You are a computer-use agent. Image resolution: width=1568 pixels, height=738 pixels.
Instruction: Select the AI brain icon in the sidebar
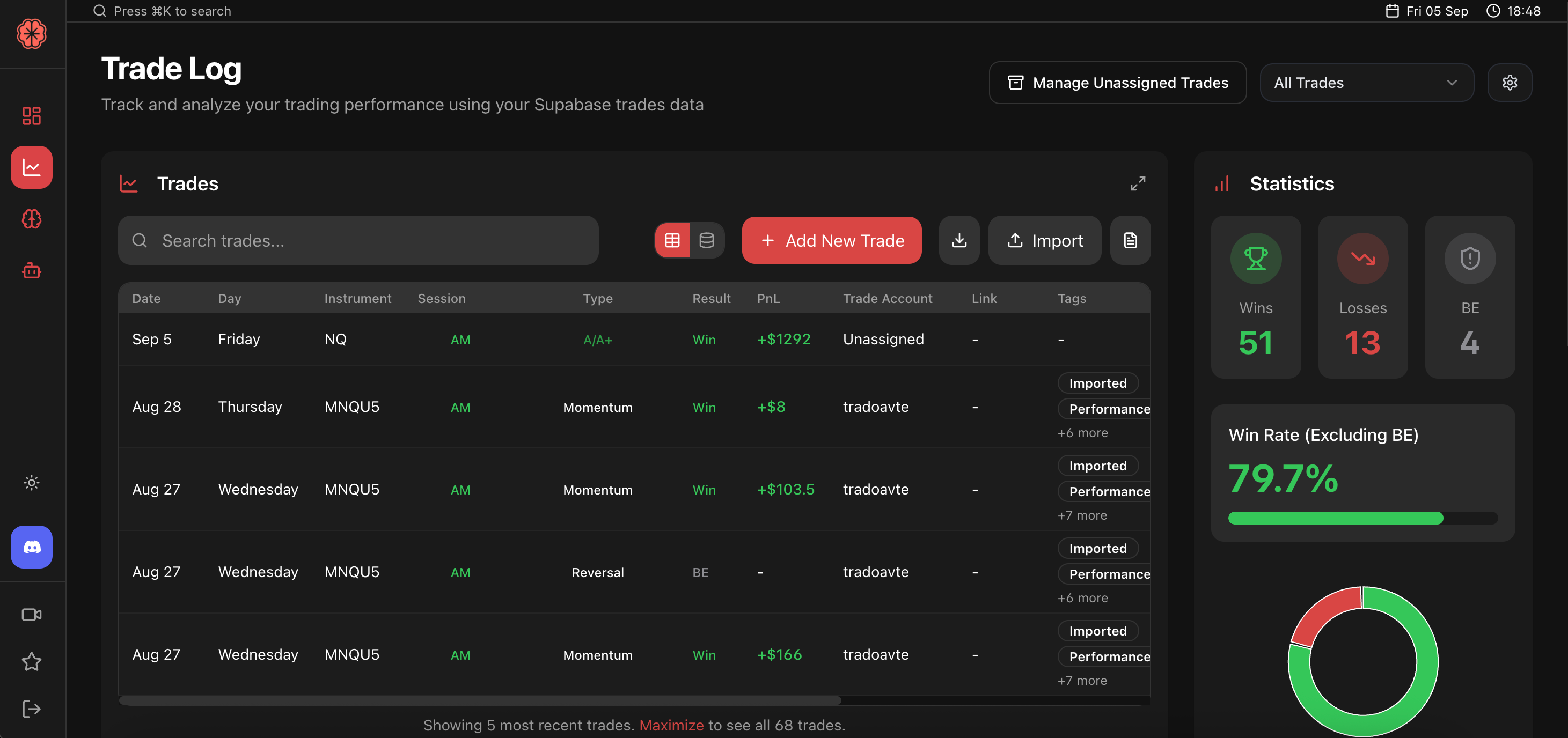pos(31,219)
